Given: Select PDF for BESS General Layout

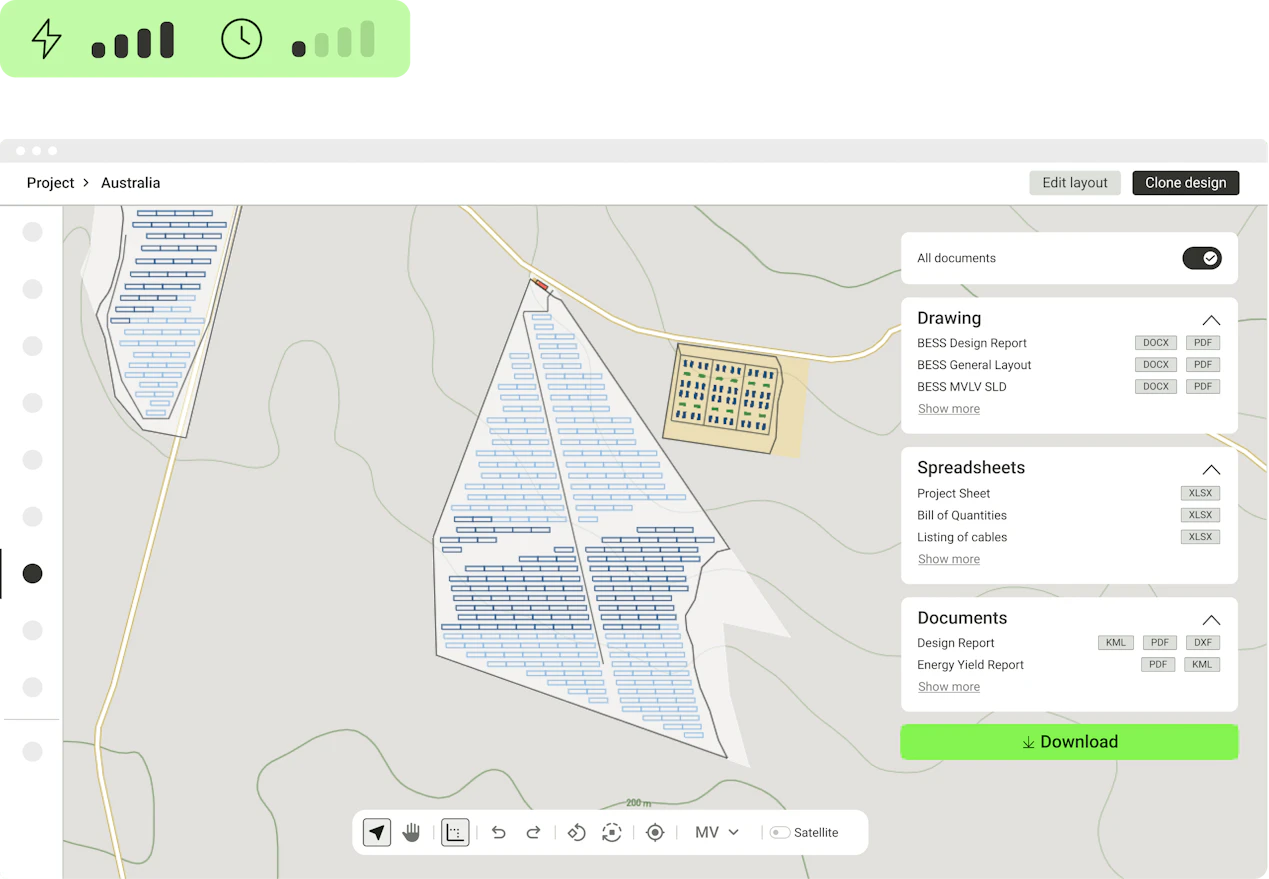Looking at the screenshot, I should pyautogui.click(x=1203, y=365).
